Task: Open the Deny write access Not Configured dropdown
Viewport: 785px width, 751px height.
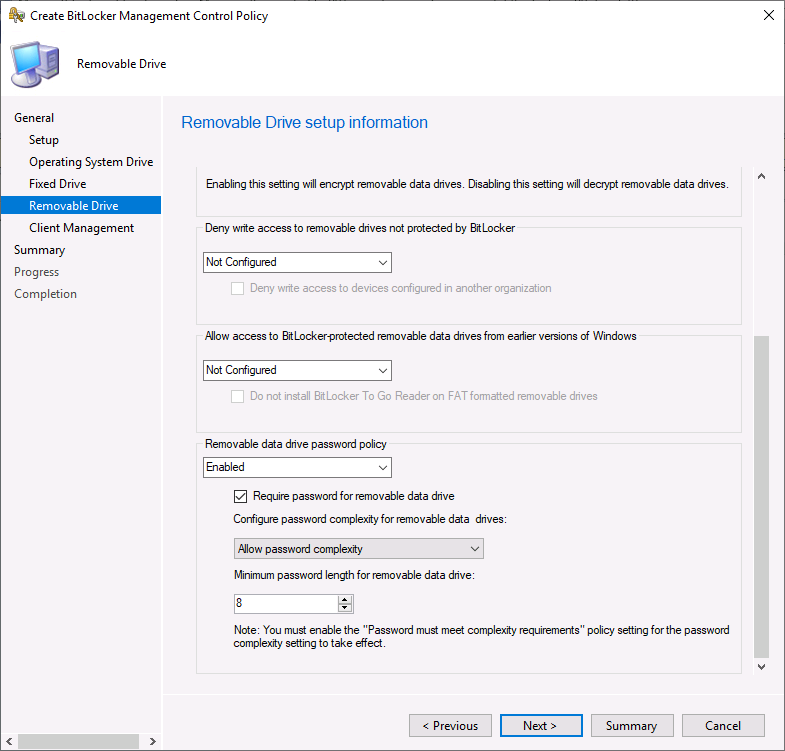Action: pos(297,262)
